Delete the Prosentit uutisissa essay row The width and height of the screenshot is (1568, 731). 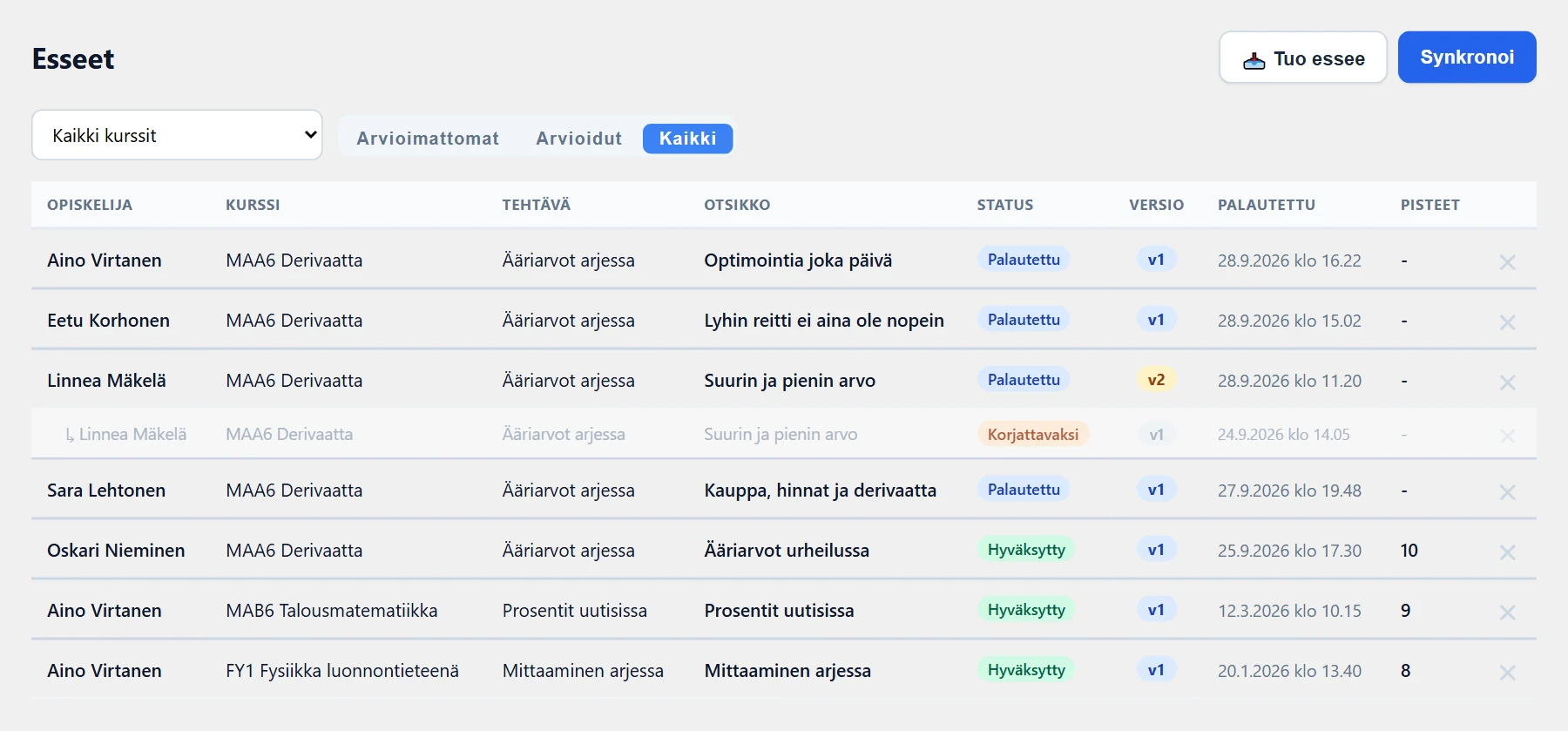[x=1507, y=612]
